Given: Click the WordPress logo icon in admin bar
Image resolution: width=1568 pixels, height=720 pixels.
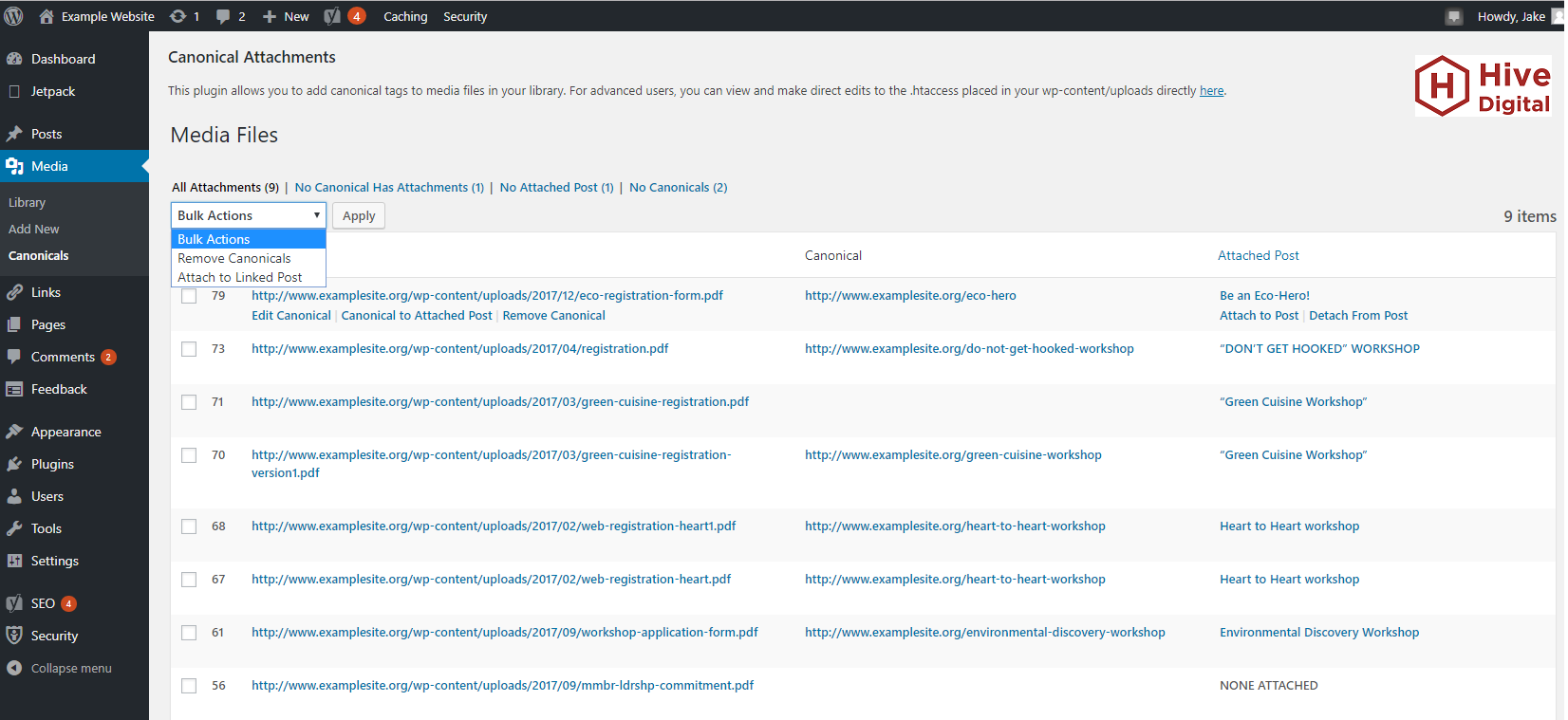Looking at the screenshot, I should click(x=13, y=16).
